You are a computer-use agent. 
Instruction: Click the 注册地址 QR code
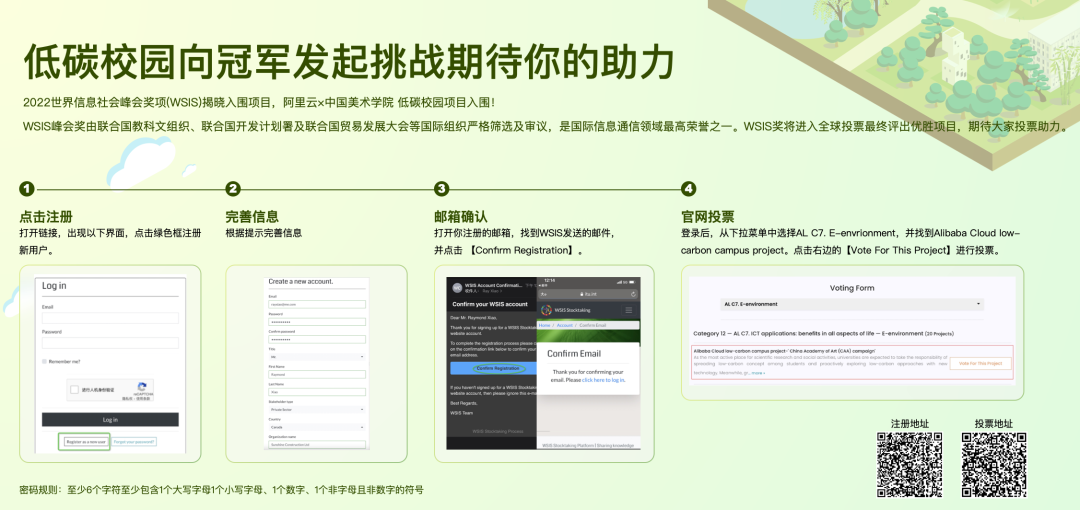tap(909, 465)
